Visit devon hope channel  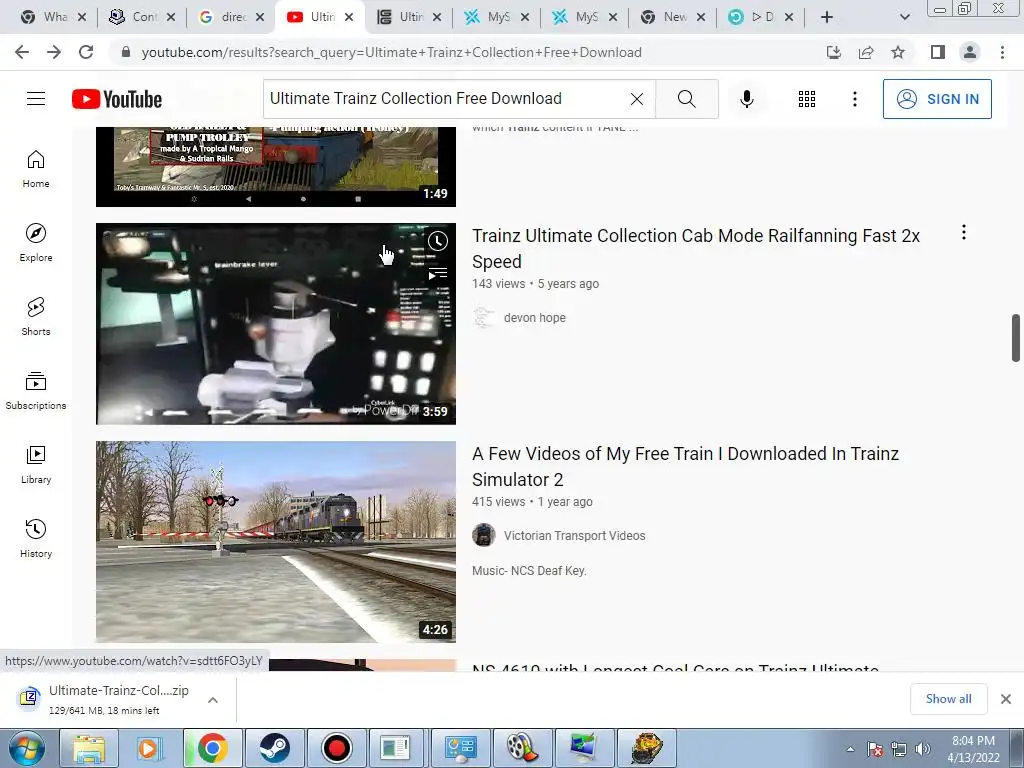coord(534,317)
